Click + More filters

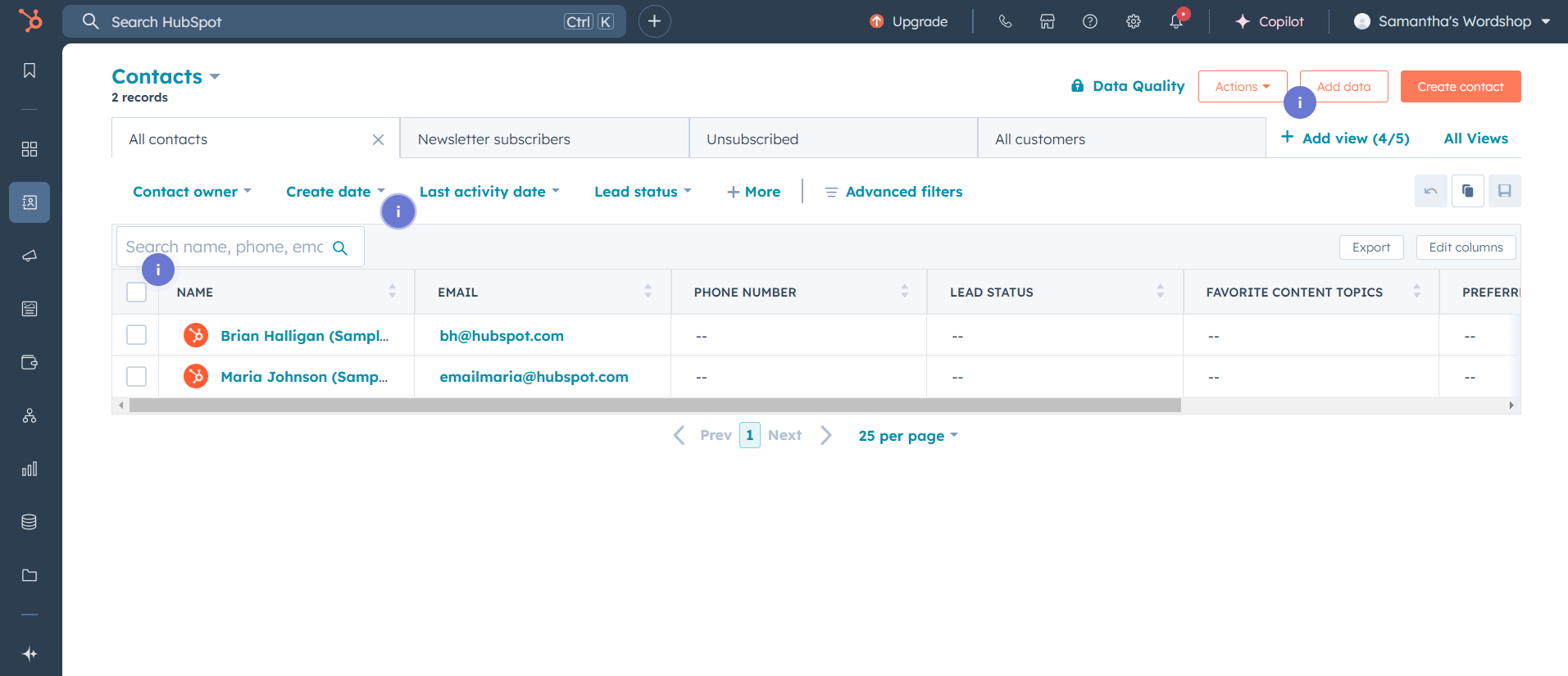(753, 192)
